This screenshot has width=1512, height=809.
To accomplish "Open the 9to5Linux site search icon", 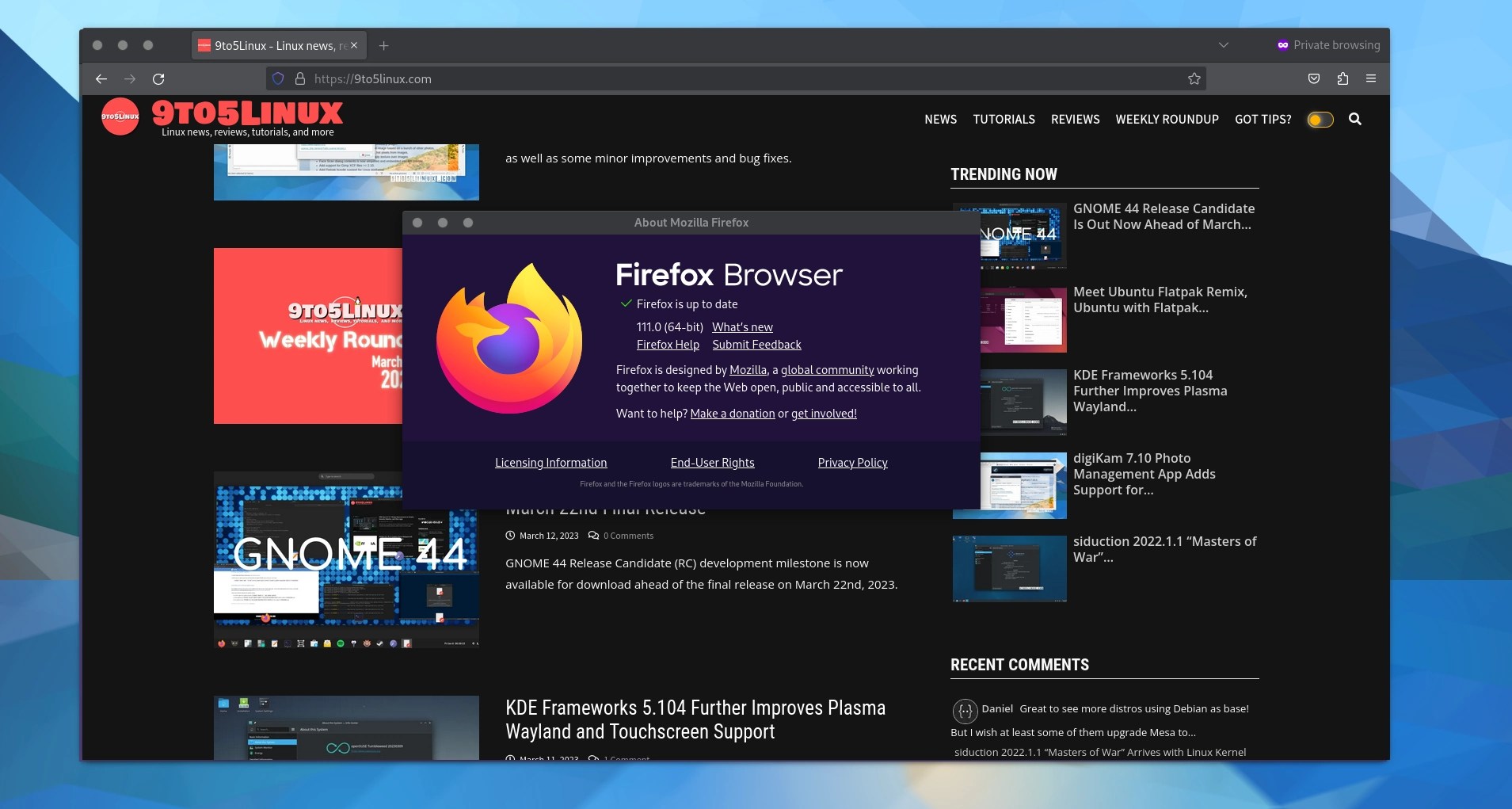I will (x=1356, y=120).
